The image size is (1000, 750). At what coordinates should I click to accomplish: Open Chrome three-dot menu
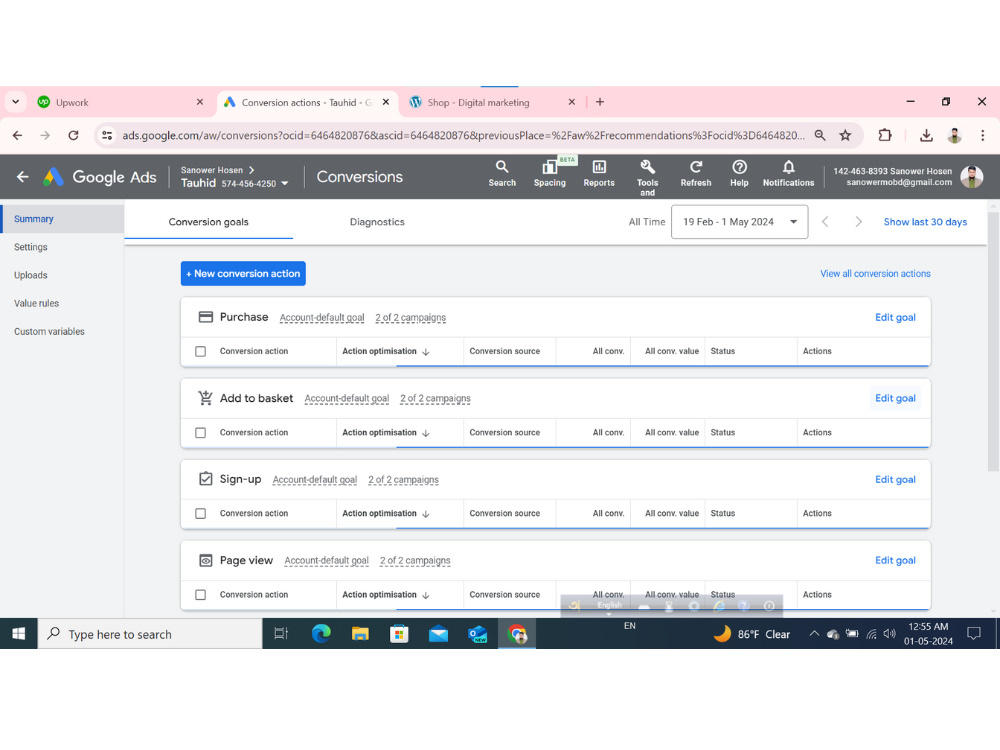(x=982, y=135)
